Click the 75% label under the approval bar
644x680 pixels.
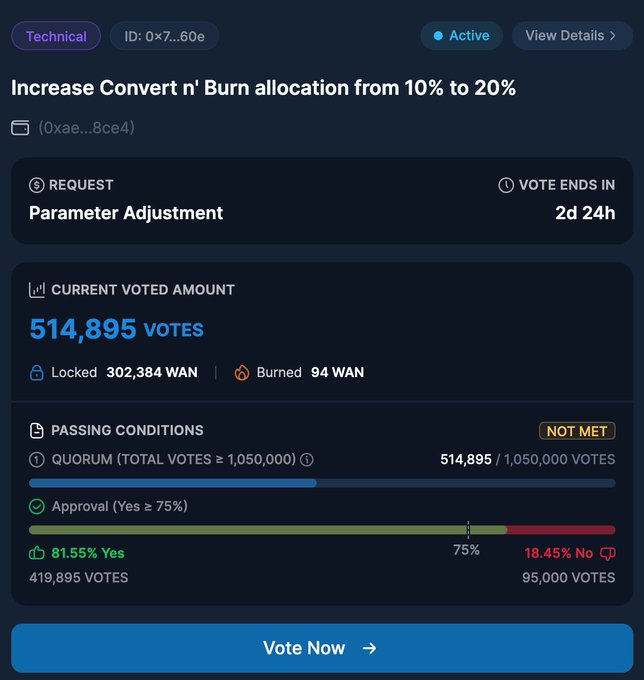tap(466, 550)
